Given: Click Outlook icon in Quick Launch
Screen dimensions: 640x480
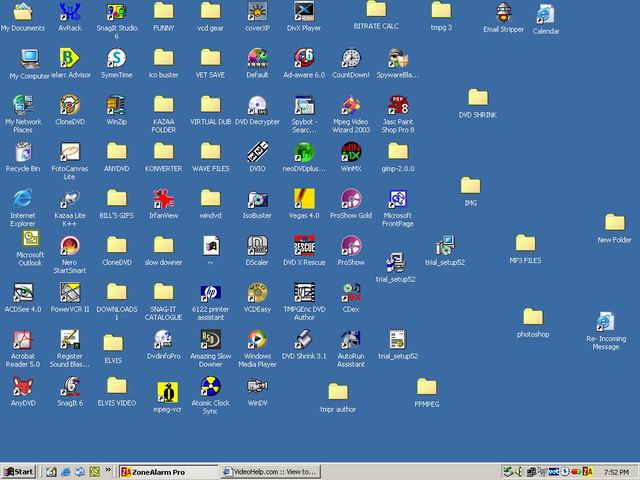Looking at the screenshot, I should [95, 472].
